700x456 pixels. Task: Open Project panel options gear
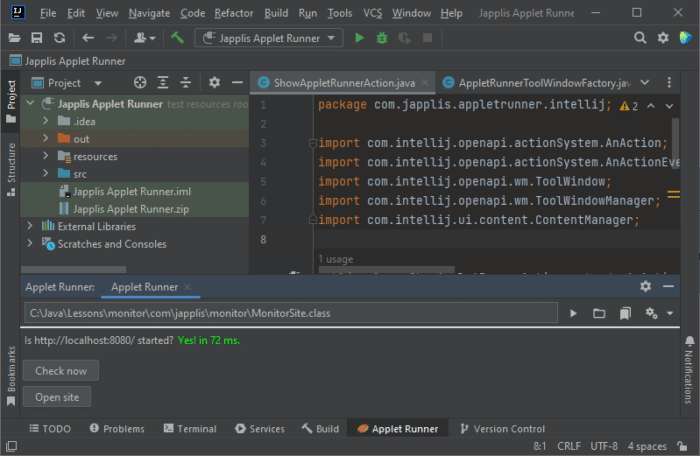pyautogui.click(x=214, y=83)
